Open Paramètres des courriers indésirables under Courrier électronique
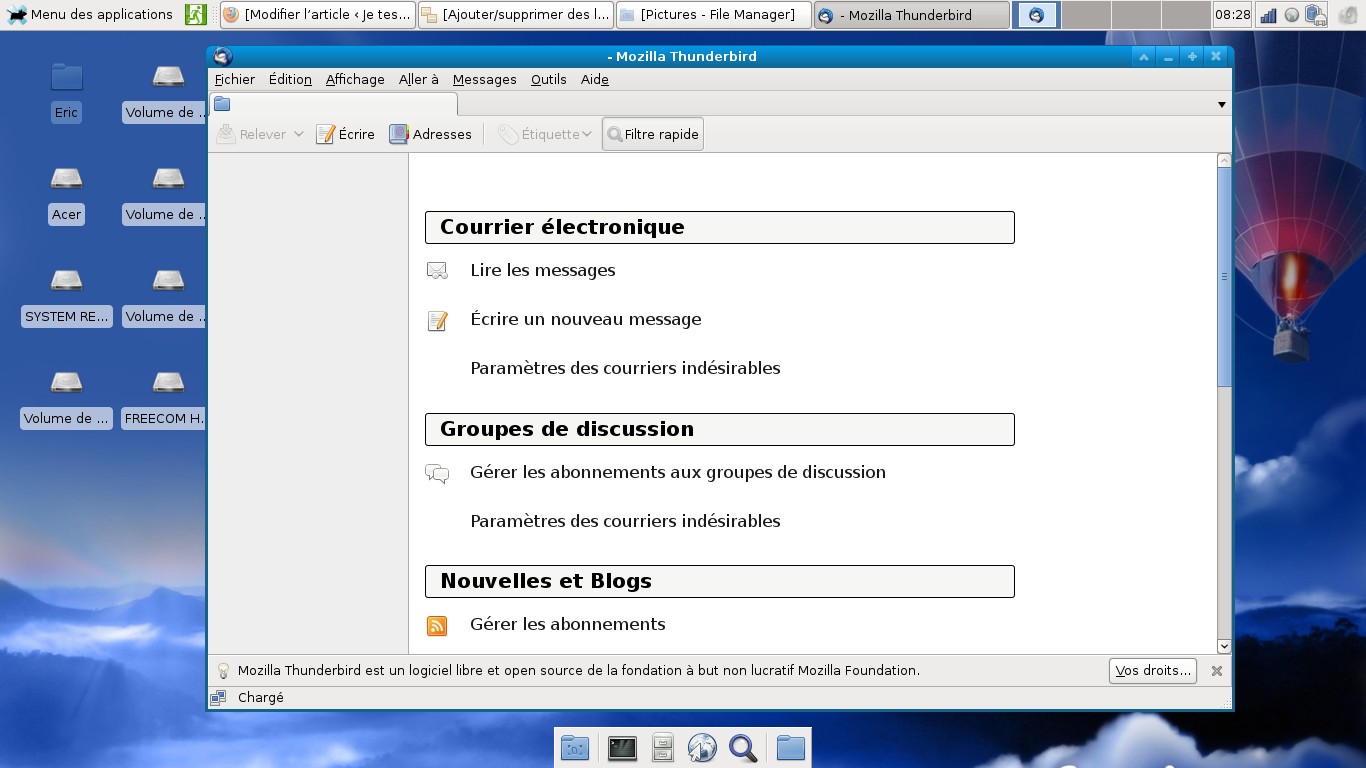Viewport: 1366px width, 768px height. 625,368
